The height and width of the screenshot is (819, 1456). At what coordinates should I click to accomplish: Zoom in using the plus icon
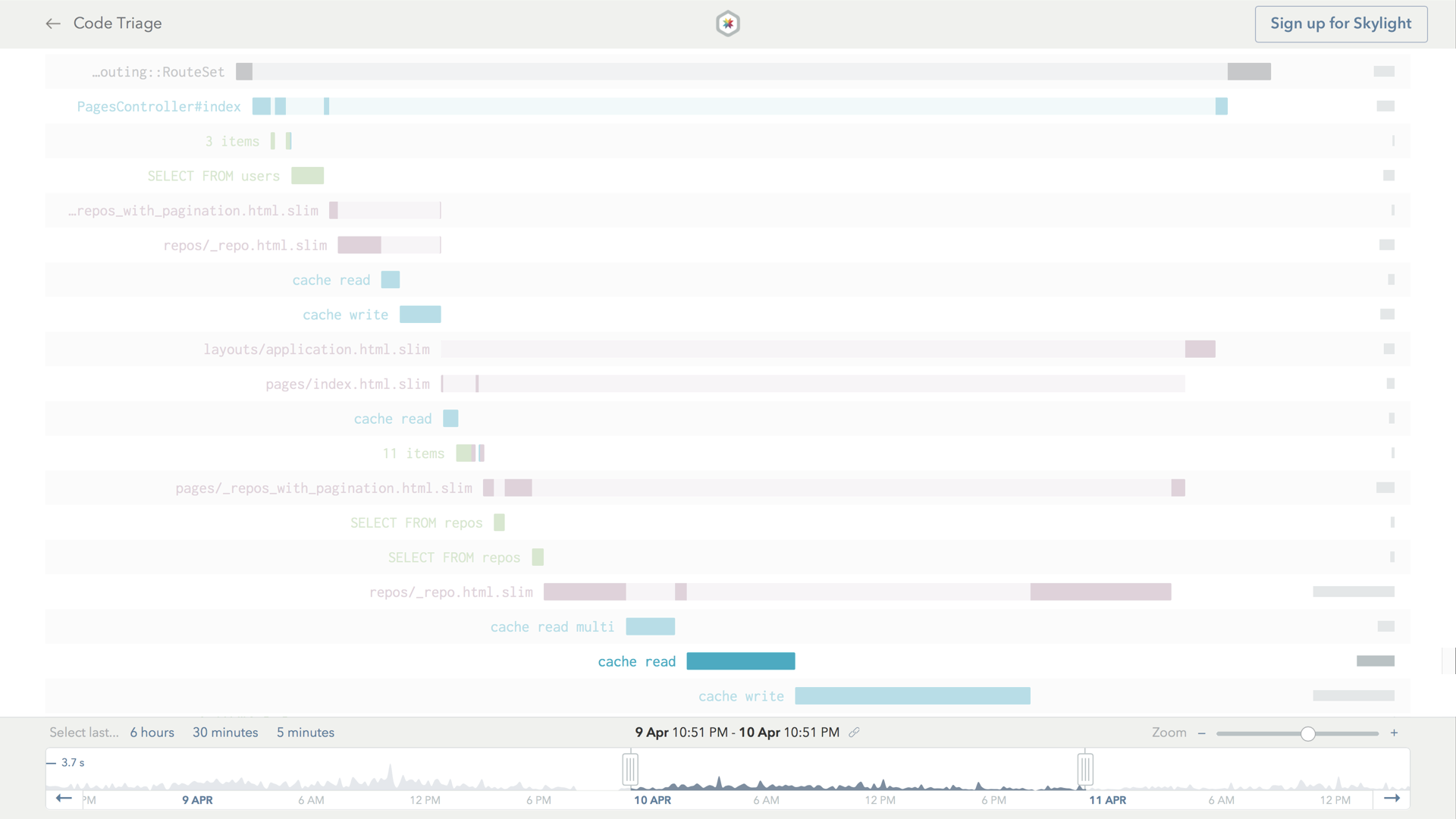pos(1395,733)
